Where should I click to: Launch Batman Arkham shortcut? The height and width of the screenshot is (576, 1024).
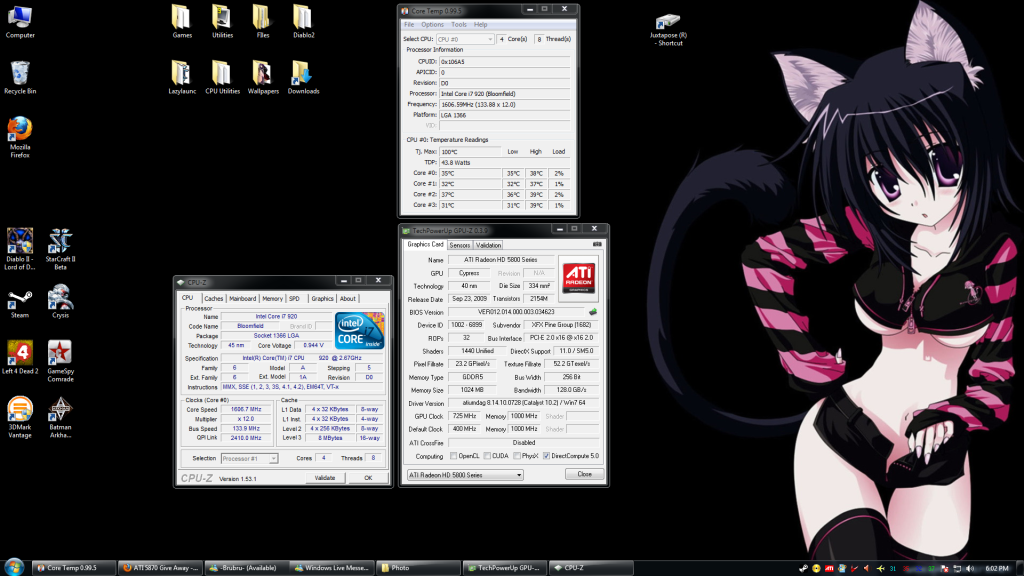tap(60, 417)
